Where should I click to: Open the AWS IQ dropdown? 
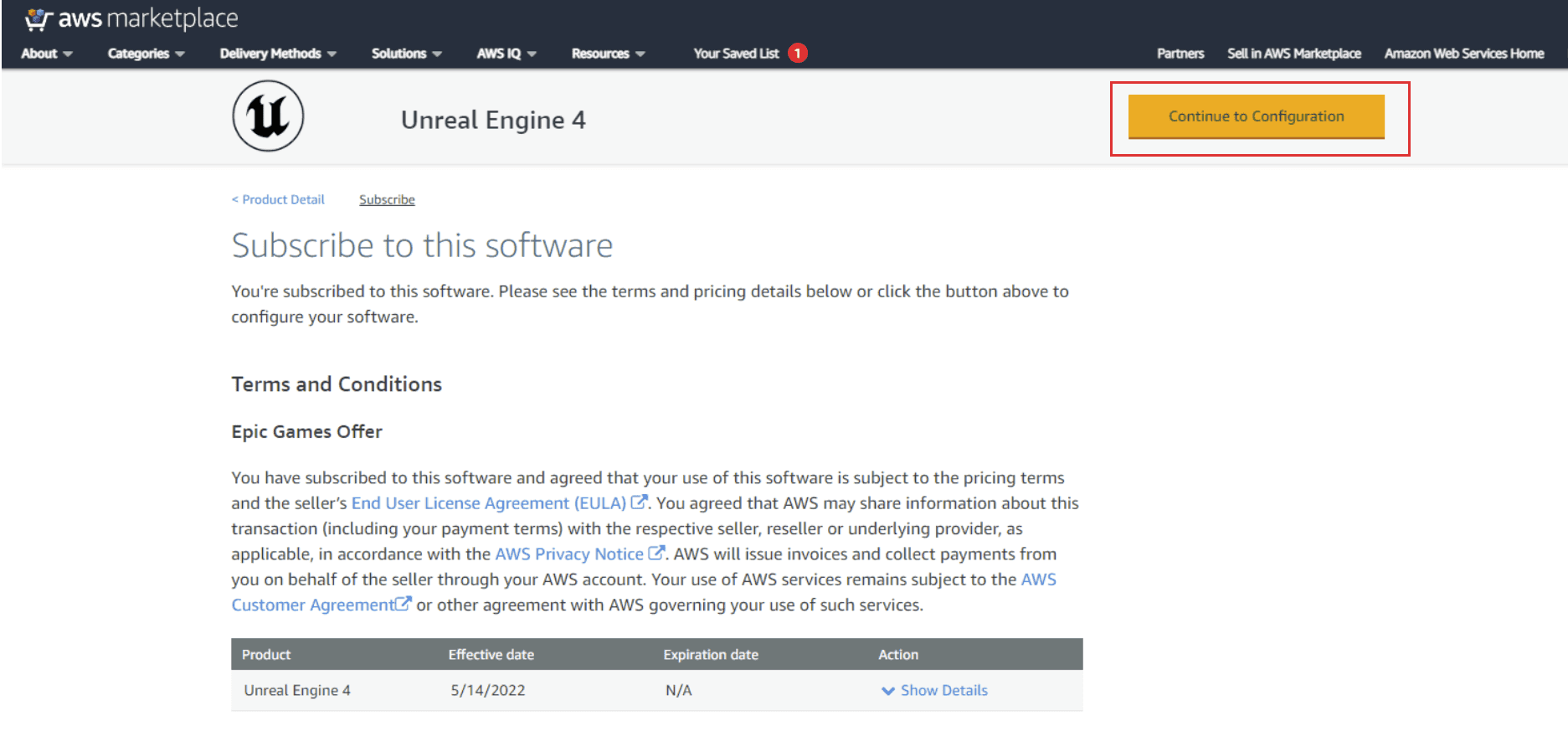[506, 54]
